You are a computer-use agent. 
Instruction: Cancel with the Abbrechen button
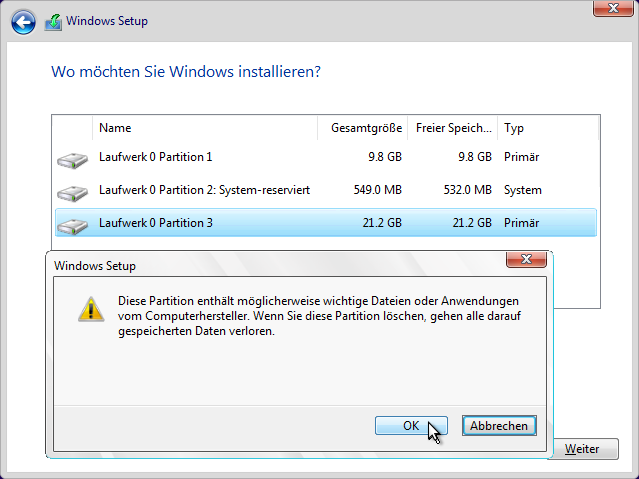[x=499, y=426]
